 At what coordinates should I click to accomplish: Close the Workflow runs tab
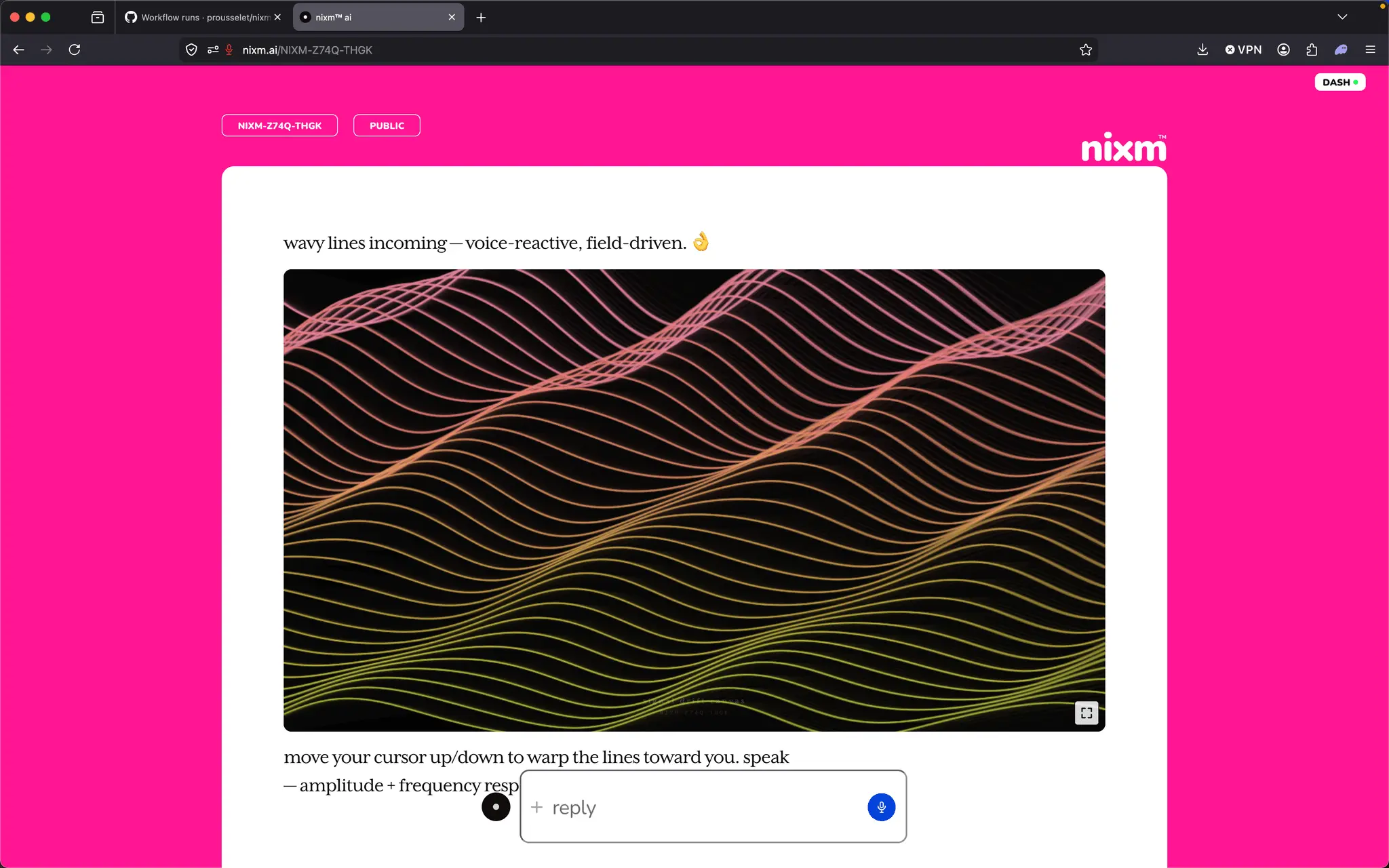click(x=277, y=18)
